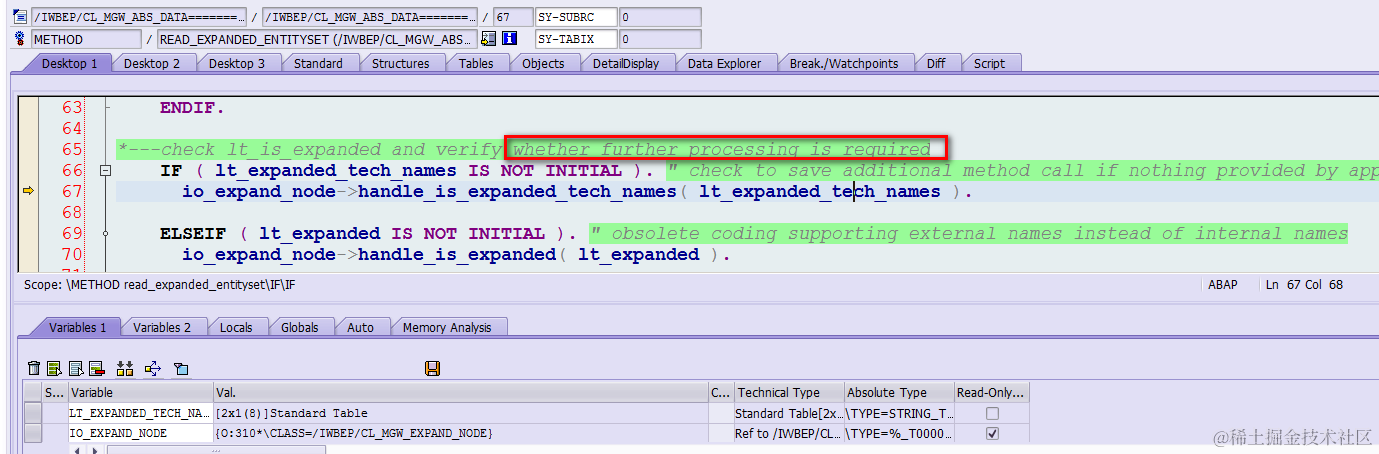Click the Technical Type column header
1379x454 pixels.
[789, 393]
